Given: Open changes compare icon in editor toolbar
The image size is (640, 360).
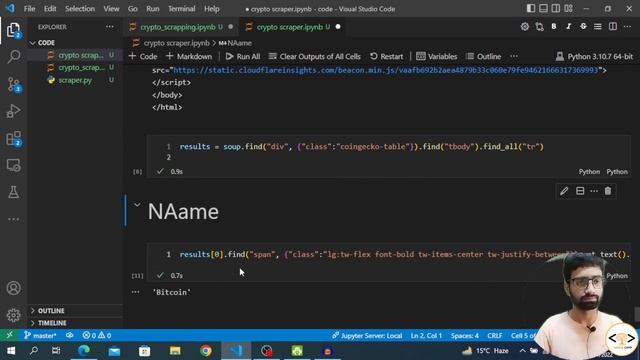Looking at the screenshot, I should (x=539, y=27).
